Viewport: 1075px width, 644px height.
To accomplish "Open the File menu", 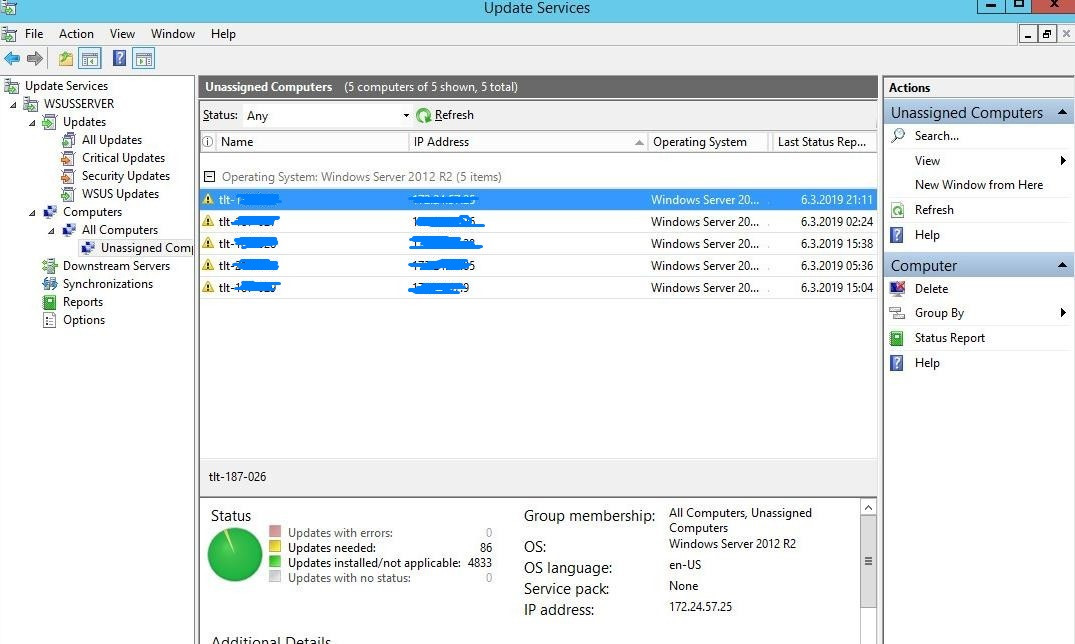I will 34,34.
